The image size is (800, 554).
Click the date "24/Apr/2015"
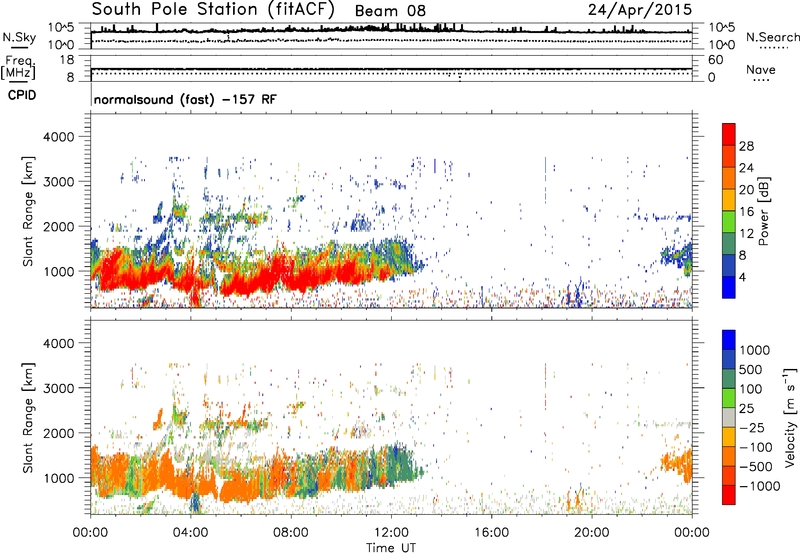point(640,10)
